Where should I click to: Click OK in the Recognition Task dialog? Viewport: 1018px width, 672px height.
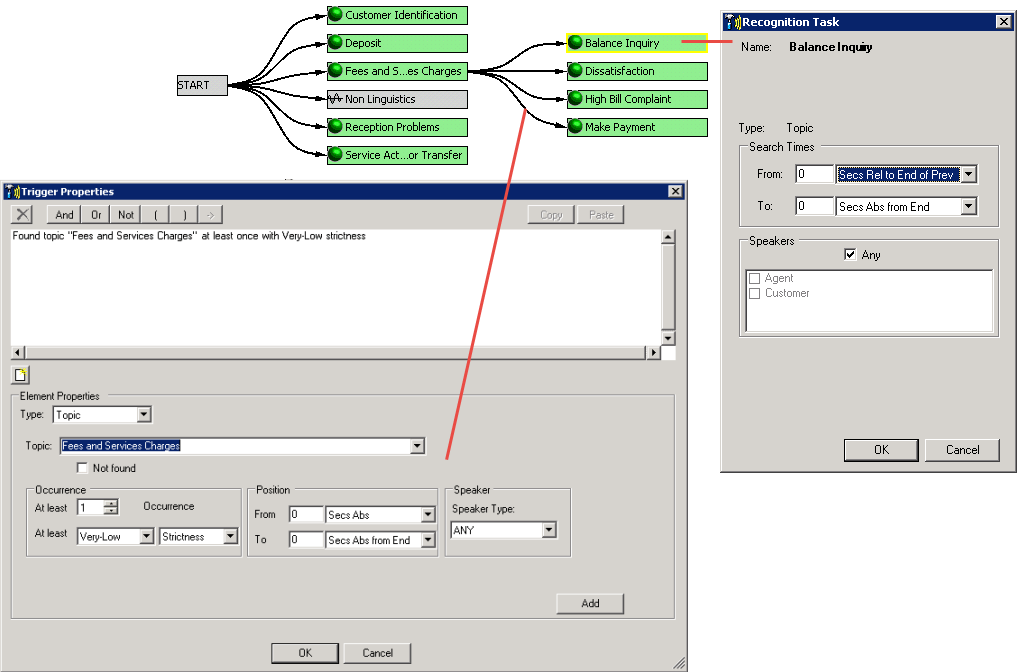pos(880,450)
